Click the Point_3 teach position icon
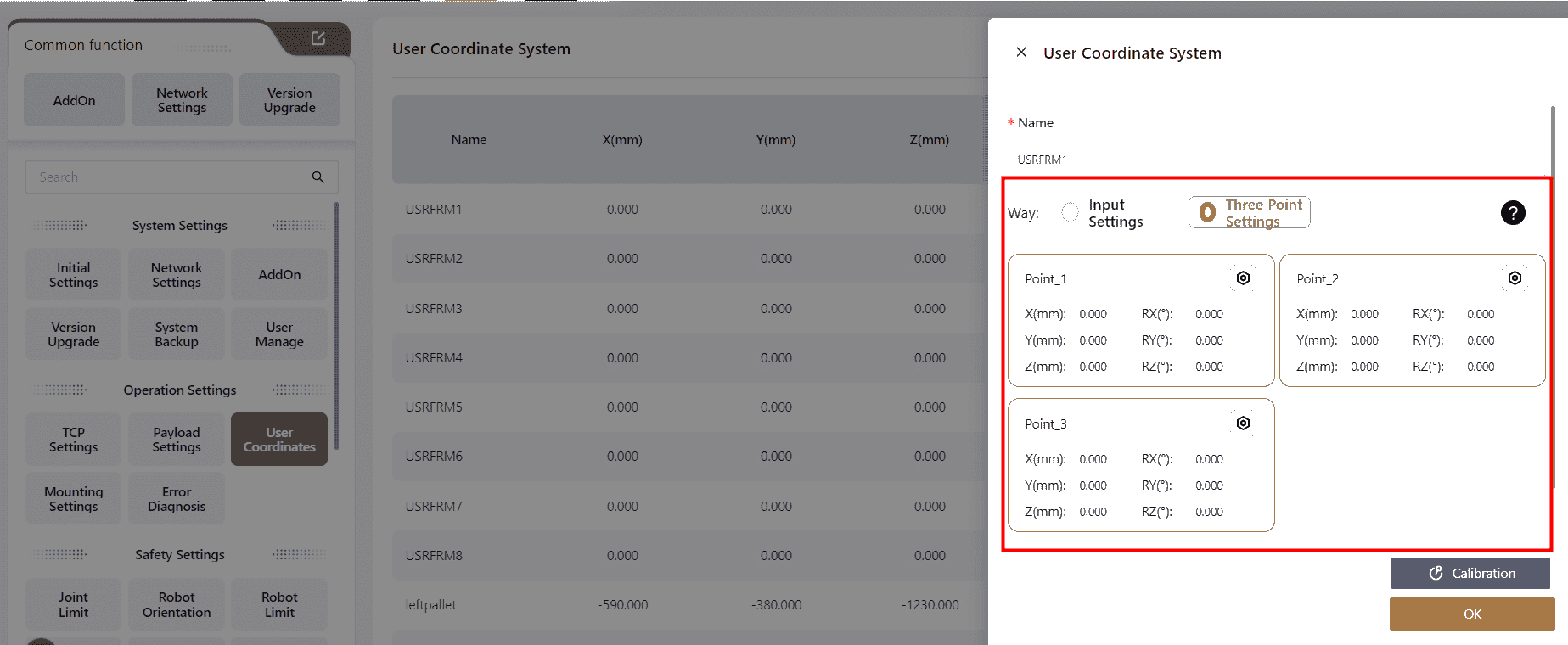Screen dimensions: 1568x645 tap(1243, 423)
